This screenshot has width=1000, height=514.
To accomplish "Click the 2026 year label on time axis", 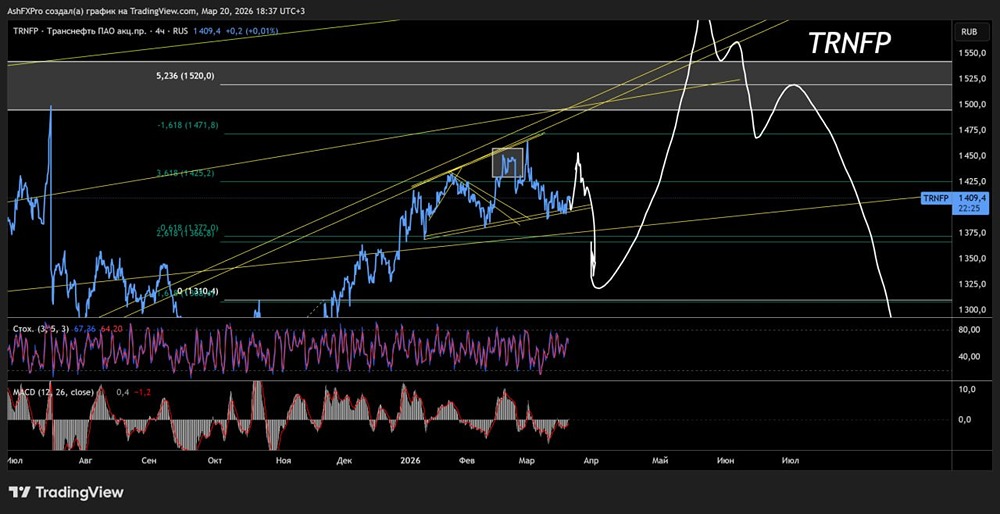I will coord(409,459).
